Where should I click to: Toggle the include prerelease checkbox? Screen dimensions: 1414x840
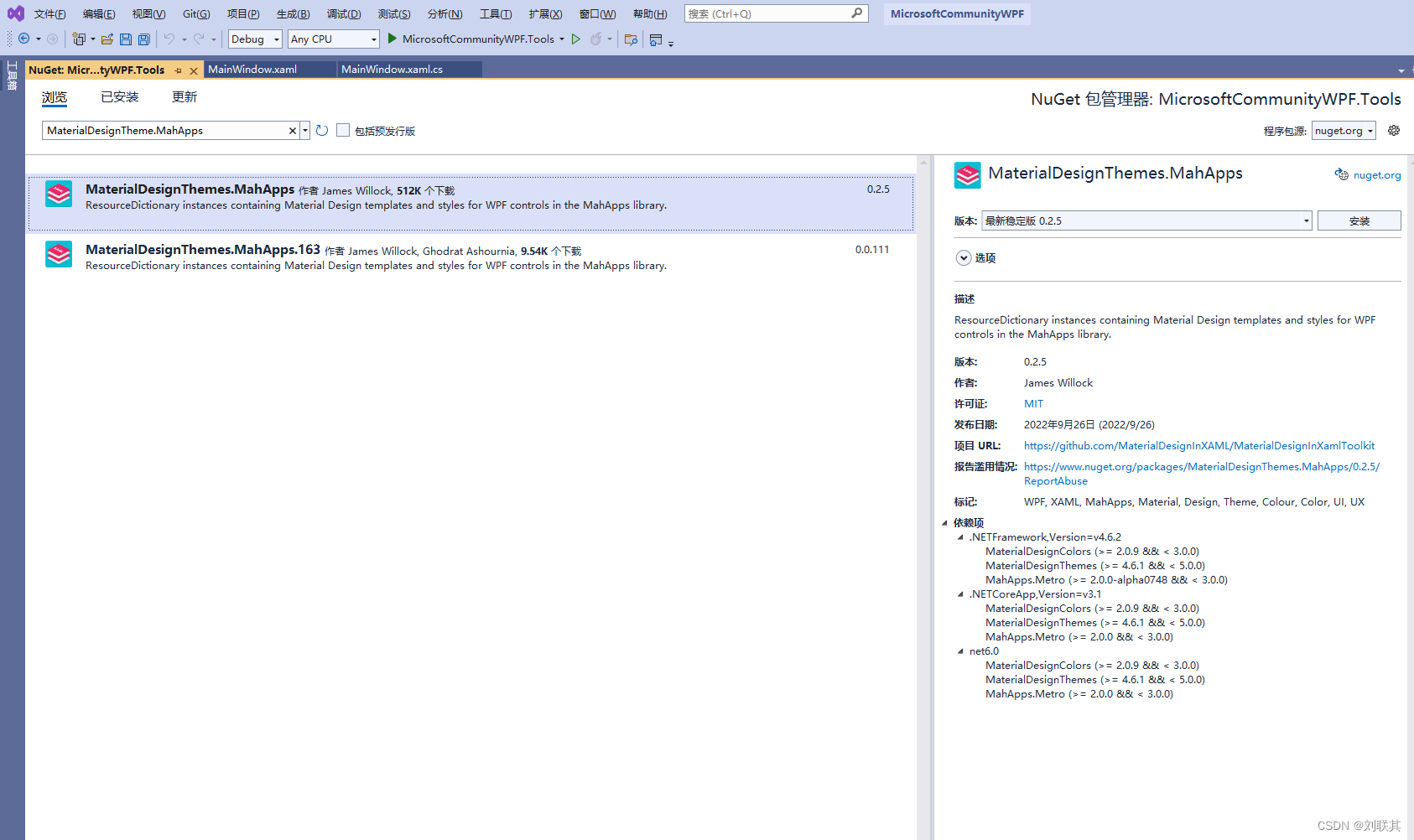tap(343, 130)
